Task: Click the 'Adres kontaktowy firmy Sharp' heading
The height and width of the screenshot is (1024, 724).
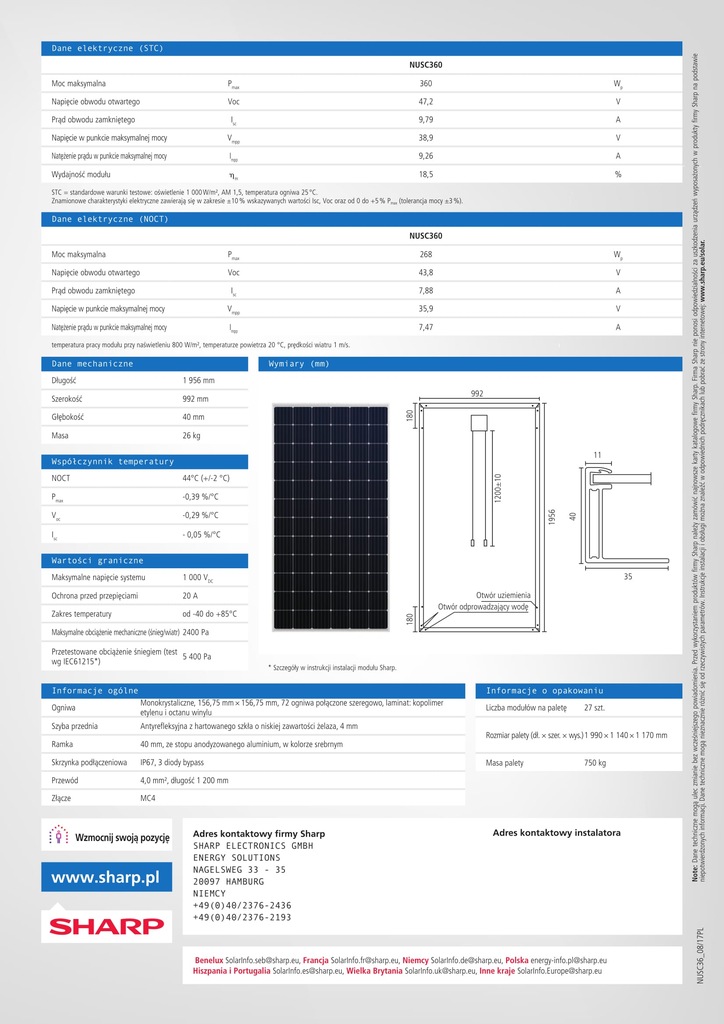Action: click(x=259, y=834)
